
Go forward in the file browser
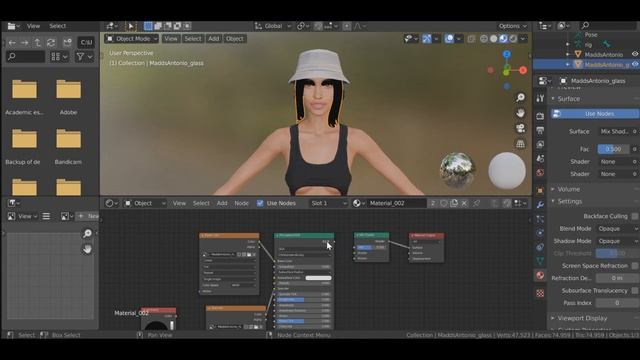24,42
